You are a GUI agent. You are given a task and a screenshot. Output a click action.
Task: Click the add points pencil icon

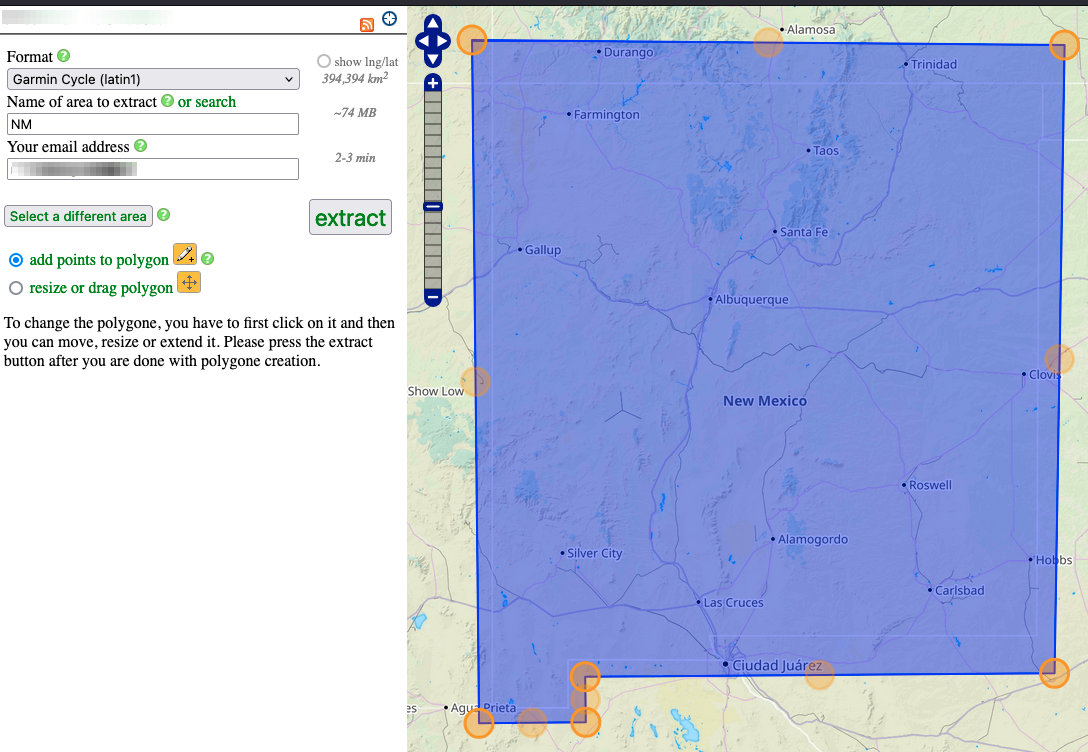coord(185,254)
